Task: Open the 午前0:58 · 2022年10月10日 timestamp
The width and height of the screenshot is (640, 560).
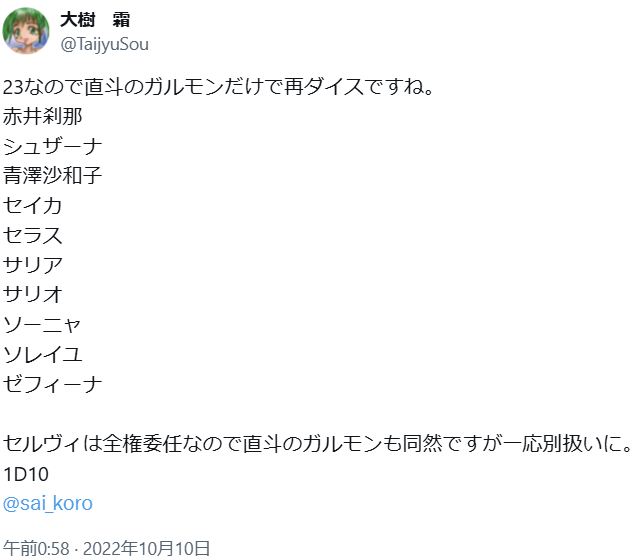Action: point(107,548)
